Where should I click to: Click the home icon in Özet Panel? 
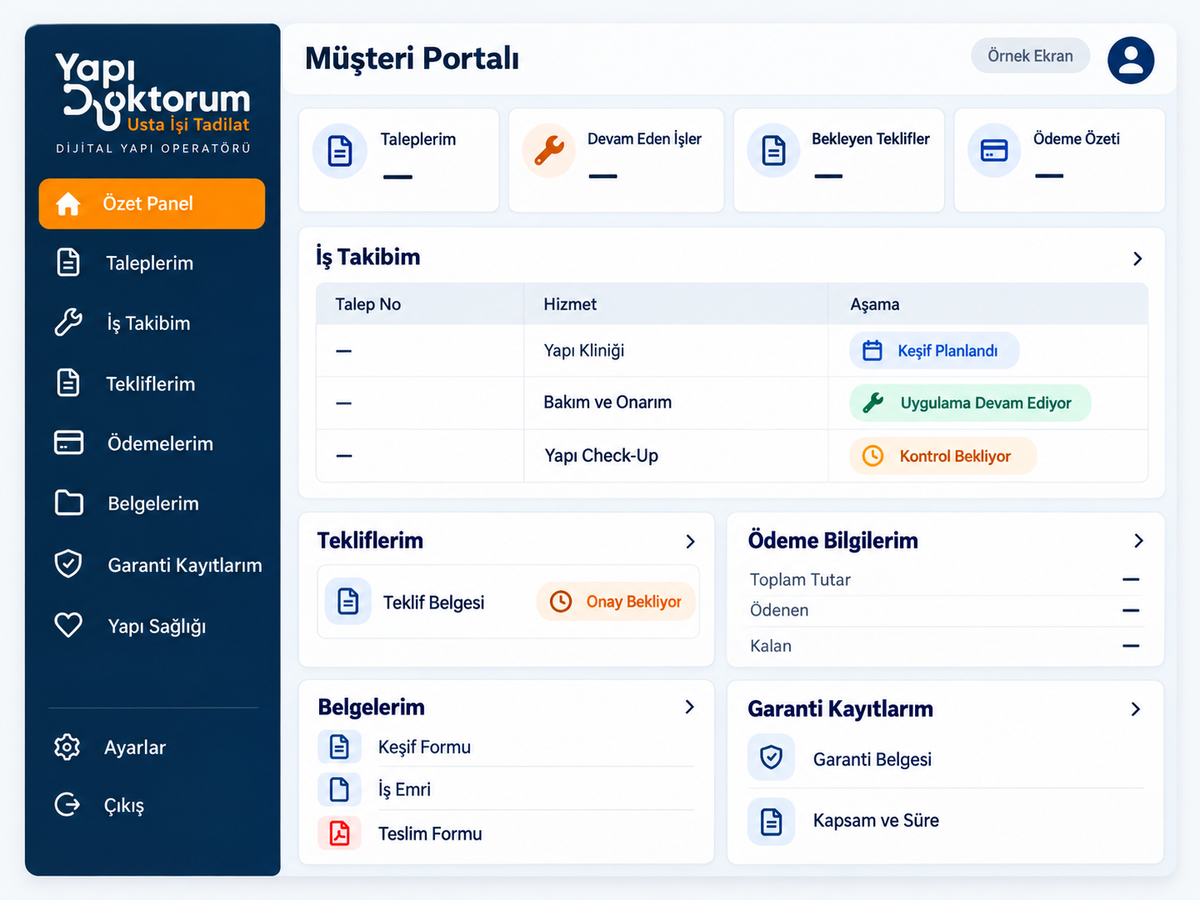68,204
